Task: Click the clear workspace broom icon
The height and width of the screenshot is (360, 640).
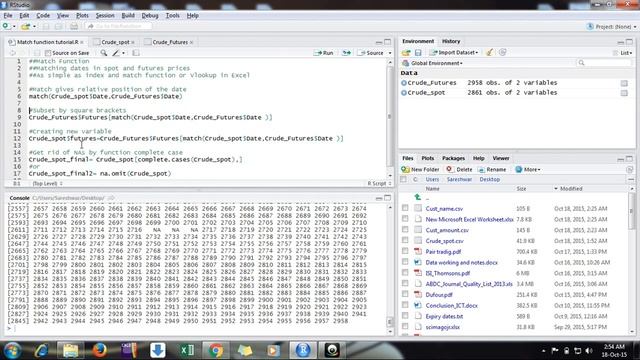Action: pyautogui.click(x=489, y=52)
